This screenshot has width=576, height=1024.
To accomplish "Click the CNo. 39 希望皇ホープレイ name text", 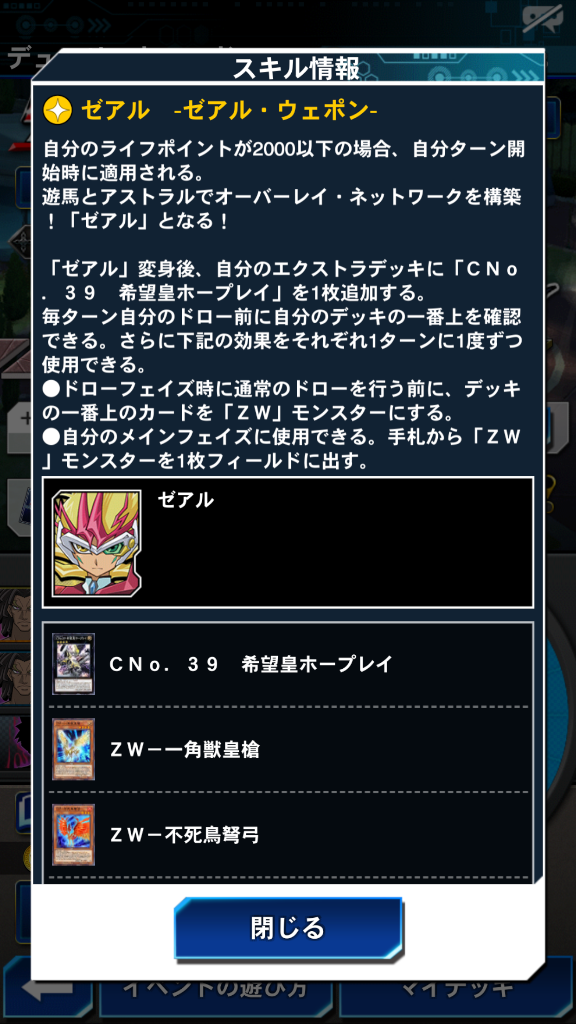I will 251,664.
